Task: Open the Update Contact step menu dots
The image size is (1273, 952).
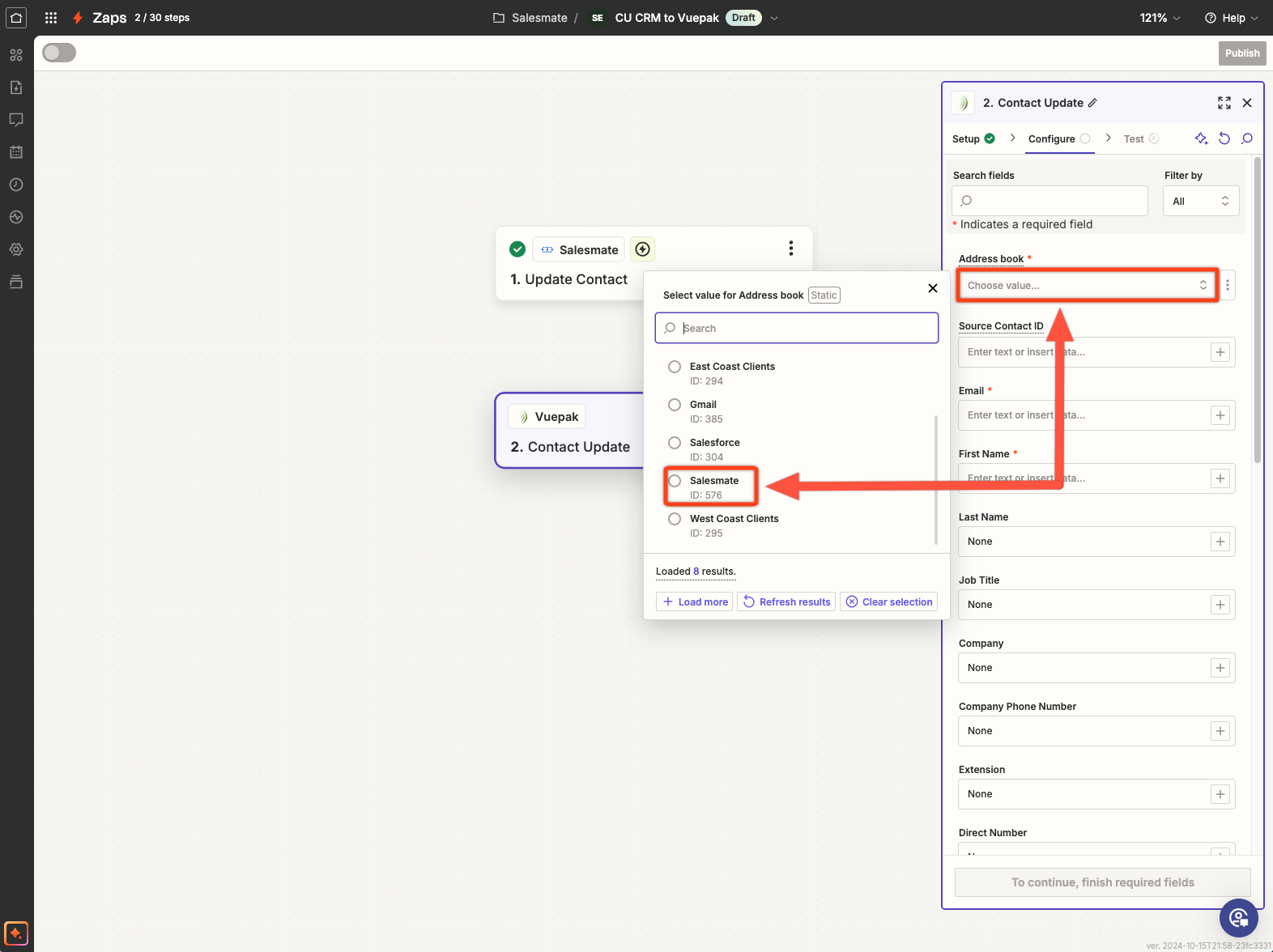Action: [791, 249]
